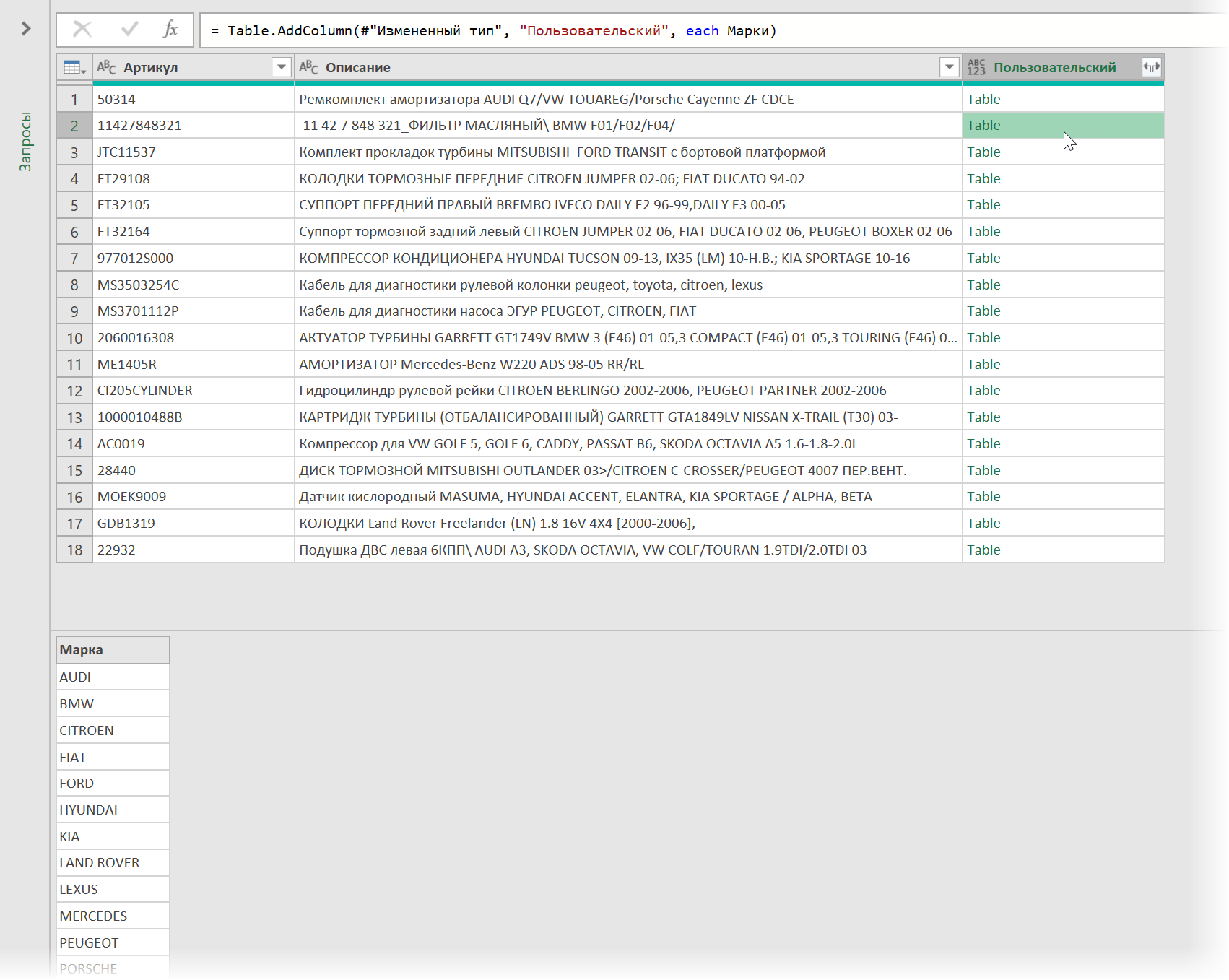Select cell 1000010488B
Screen dimensions: 1229x980
[194, 417]
